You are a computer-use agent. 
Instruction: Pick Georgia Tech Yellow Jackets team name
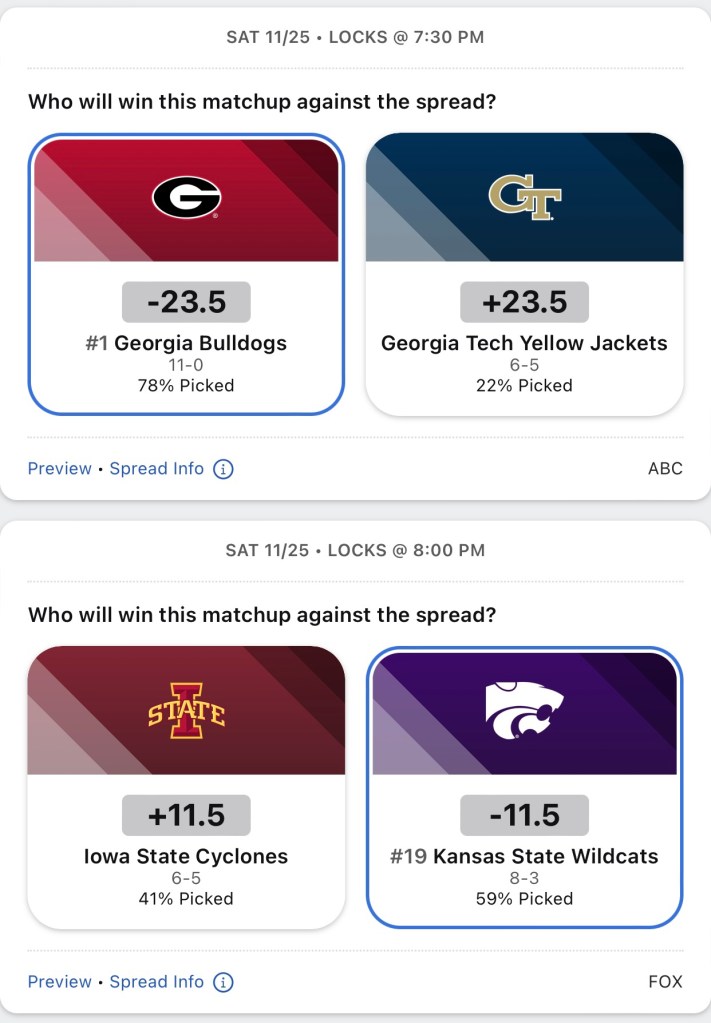click(524, 343)
